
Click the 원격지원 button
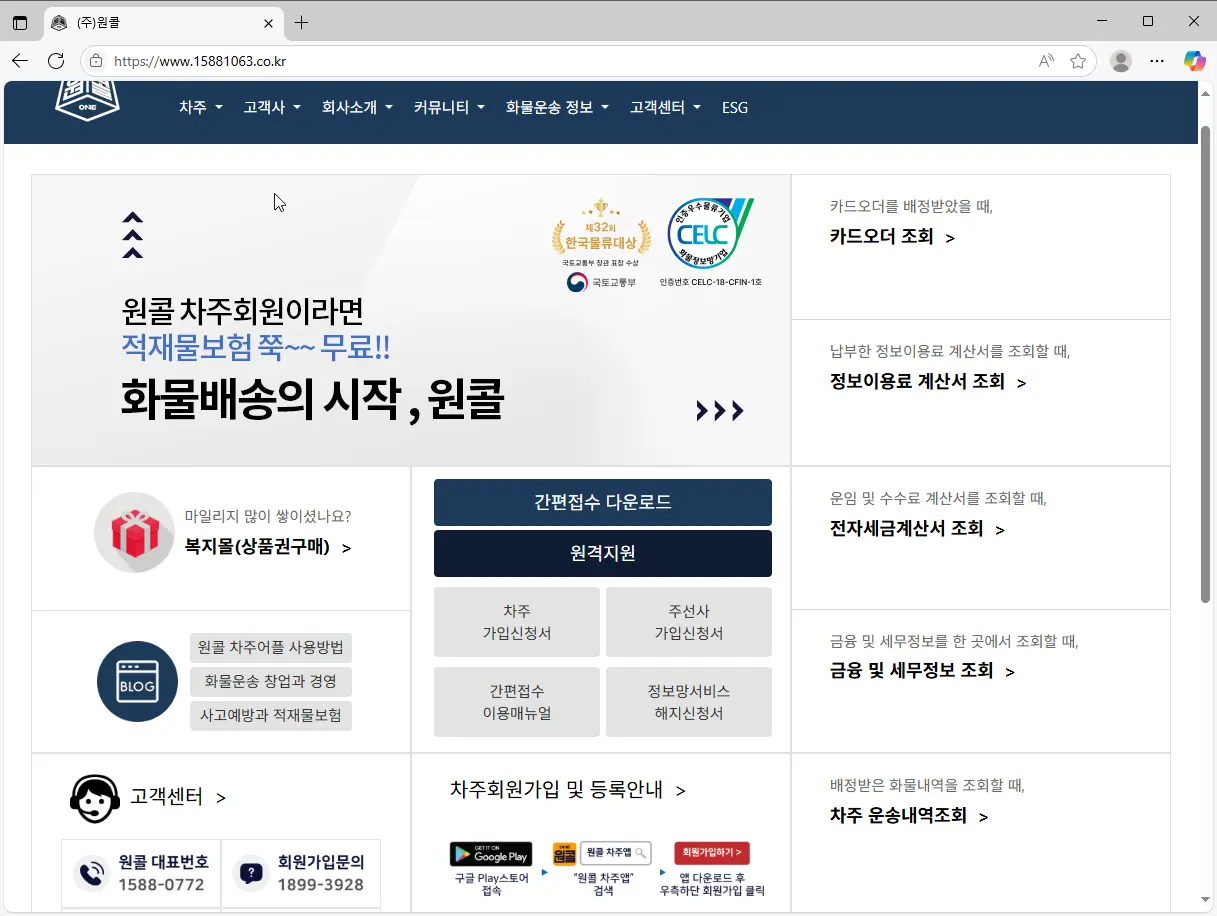(x=603, y=553)
